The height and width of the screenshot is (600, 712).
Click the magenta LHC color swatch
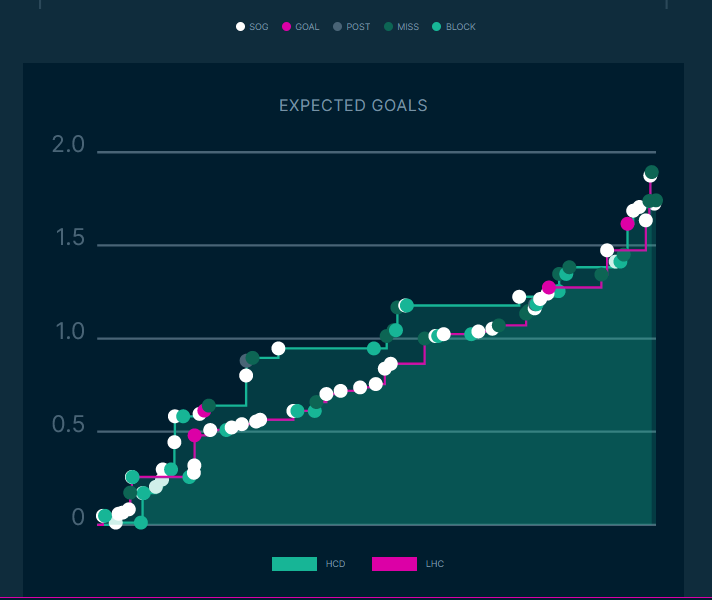[394, 564]
